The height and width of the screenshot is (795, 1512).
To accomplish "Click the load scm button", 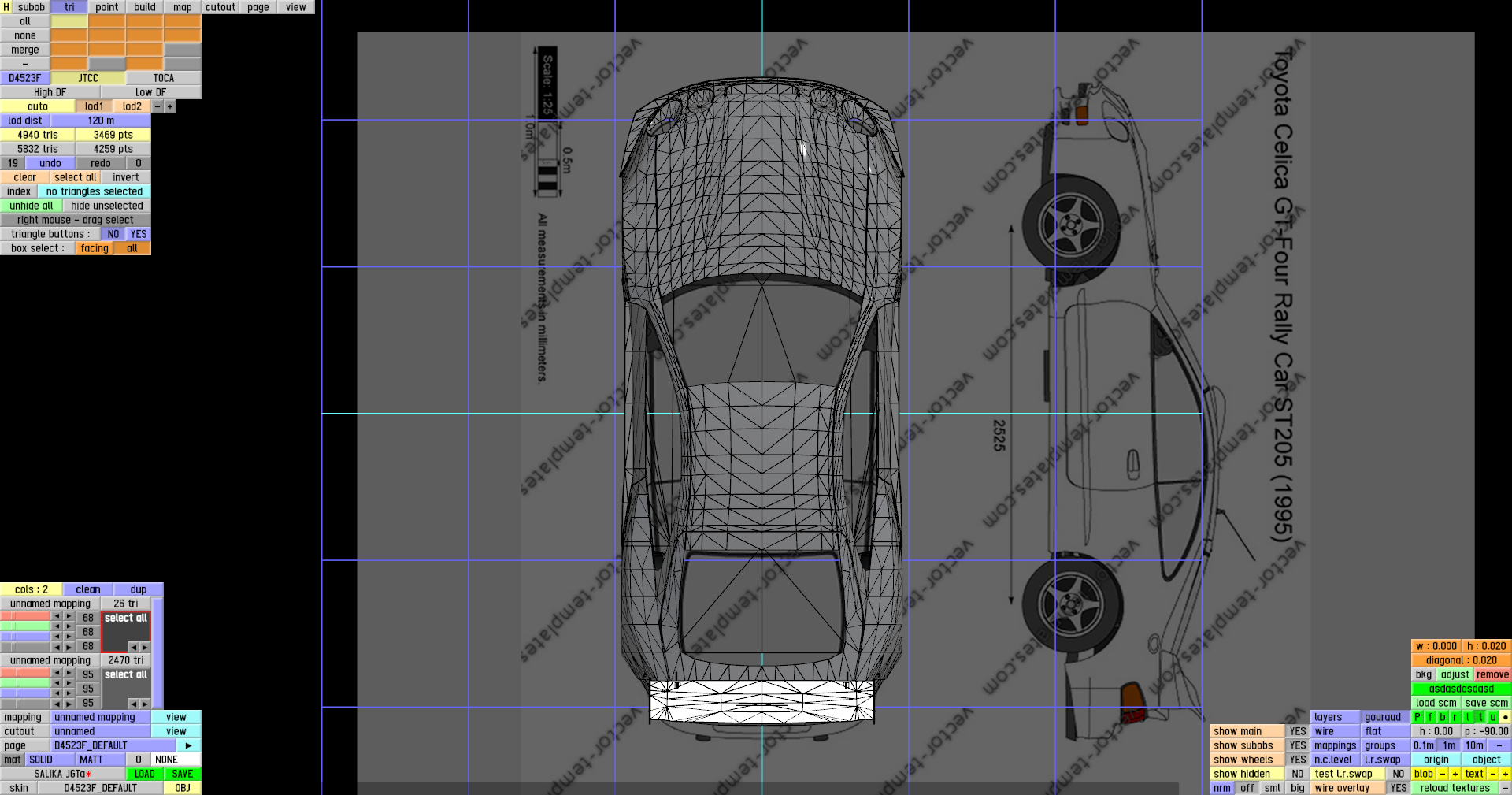I will (x=1436, y=703).
